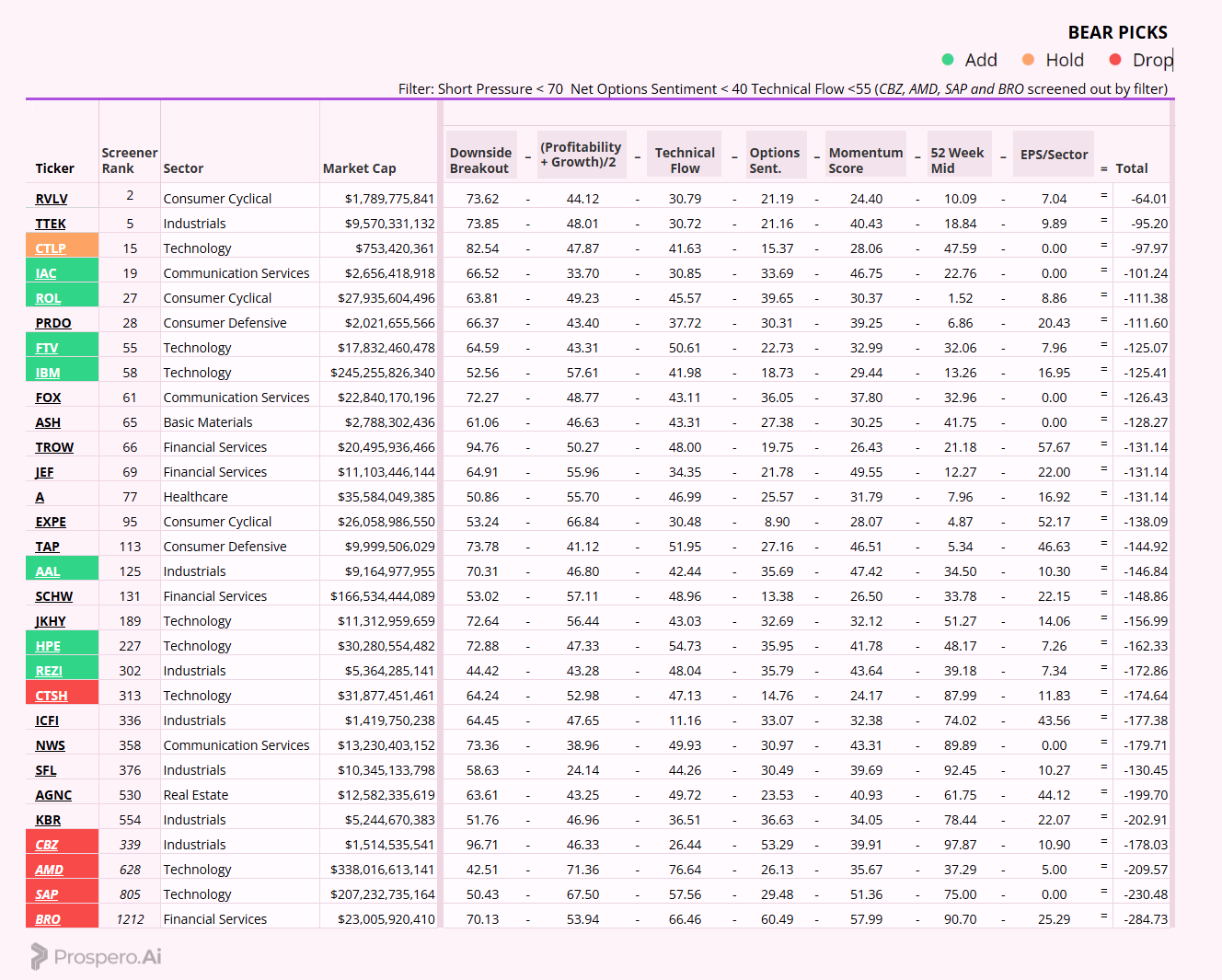Open the RVLV ticker link

[x=52, y=199]
